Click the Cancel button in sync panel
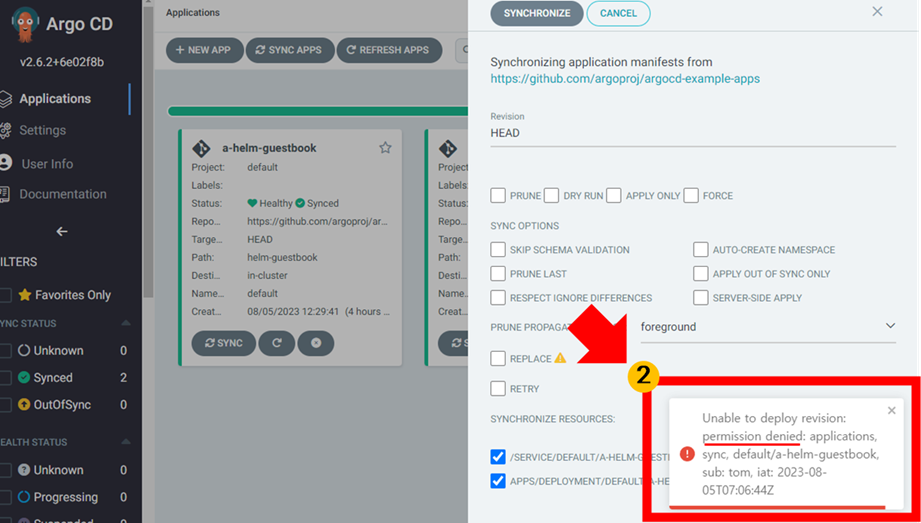 click(618, 13)
